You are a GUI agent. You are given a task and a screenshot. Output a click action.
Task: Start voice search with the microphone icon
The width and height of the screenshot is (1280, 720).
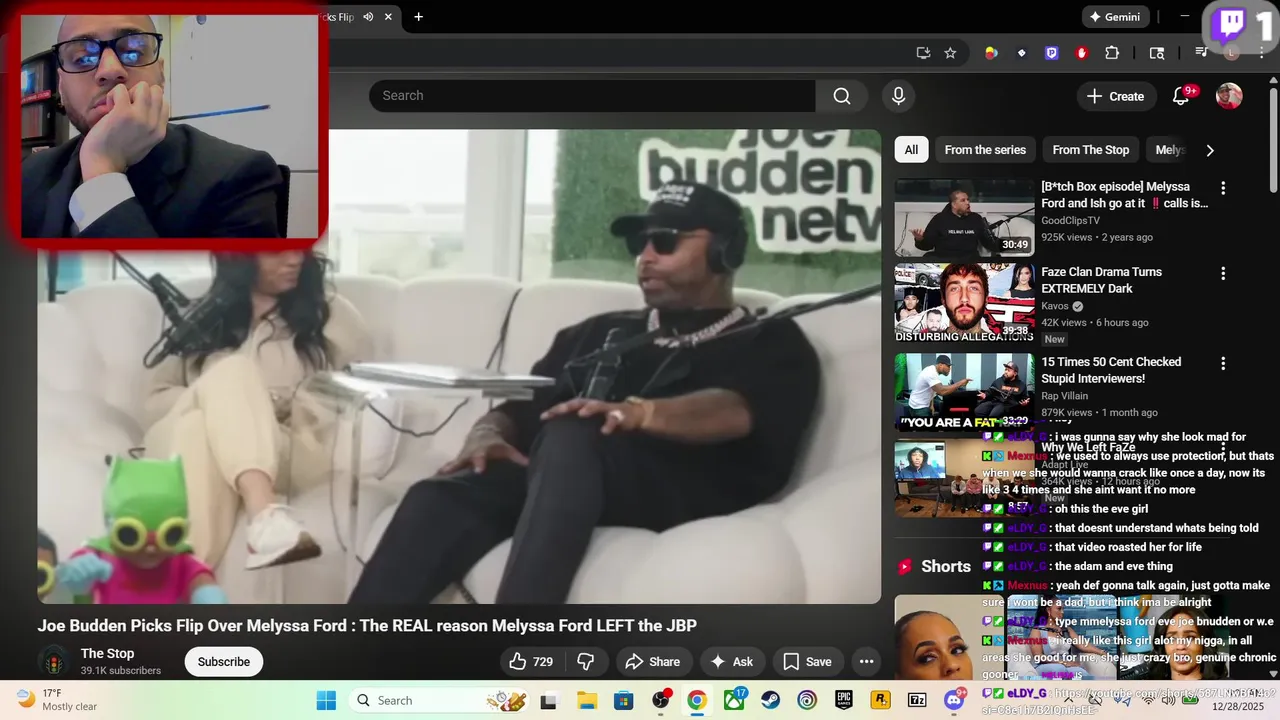(898, 96)
